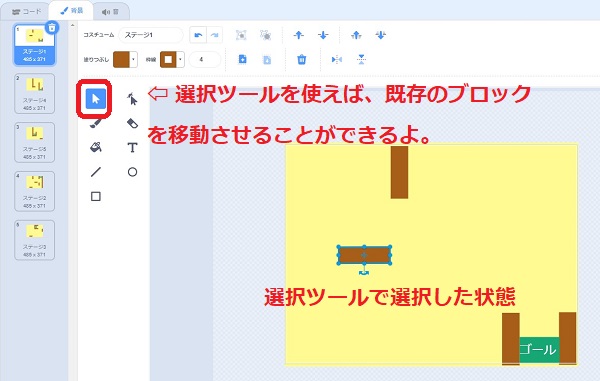Select the Reshape tool
Image resolution: width=600 pixels, height=381 pixels.
point(132,99)
